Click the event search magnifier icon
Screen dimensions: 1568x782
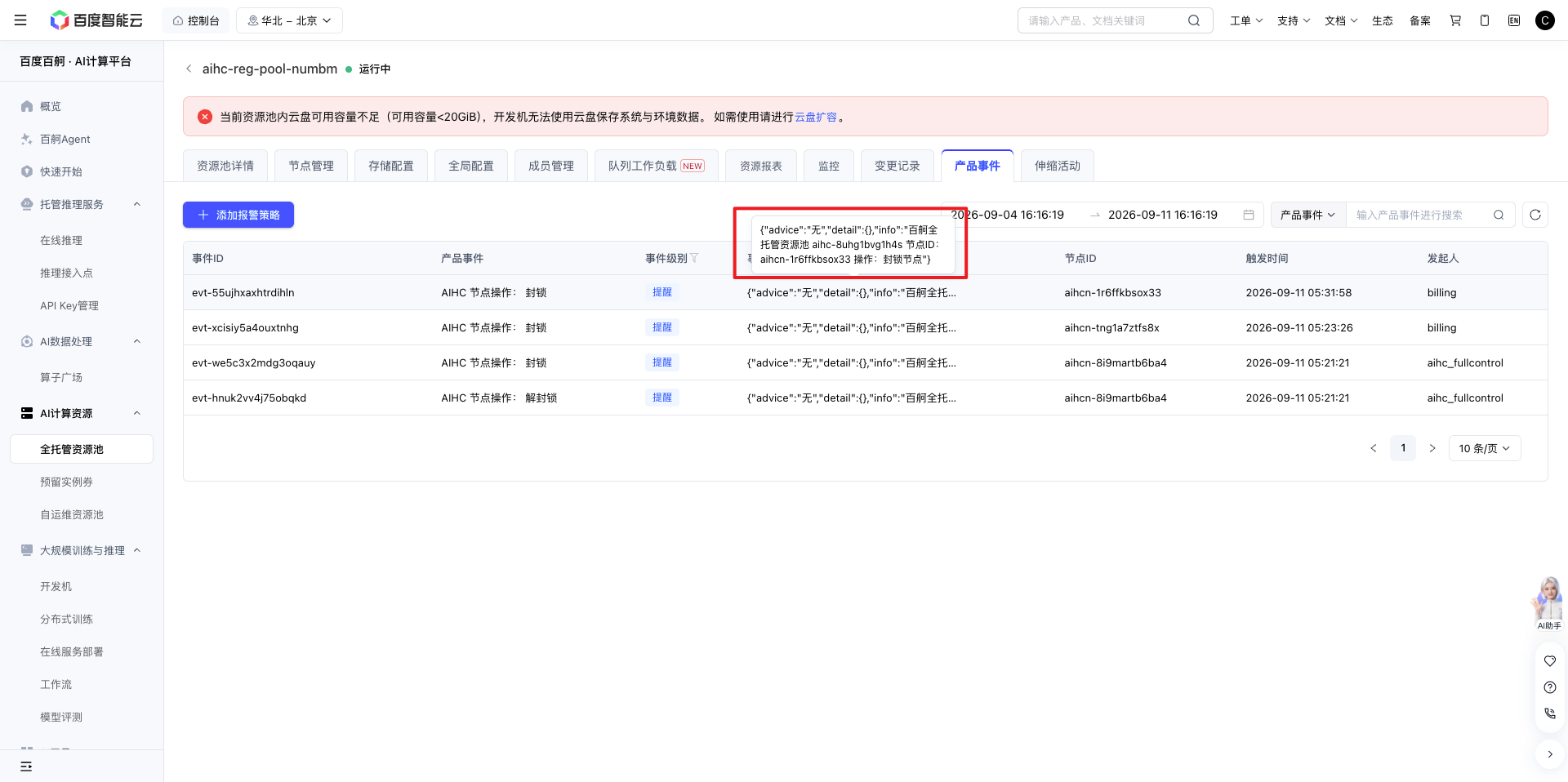point(1499,215)
